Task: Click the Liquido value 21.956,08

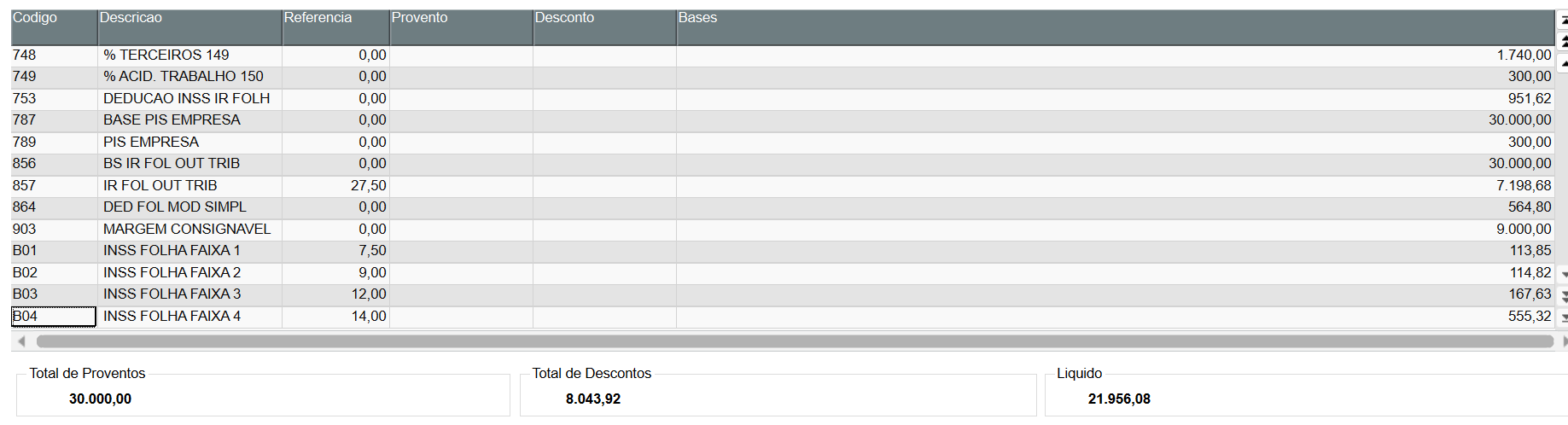Action: click(x=1119, y=399)
